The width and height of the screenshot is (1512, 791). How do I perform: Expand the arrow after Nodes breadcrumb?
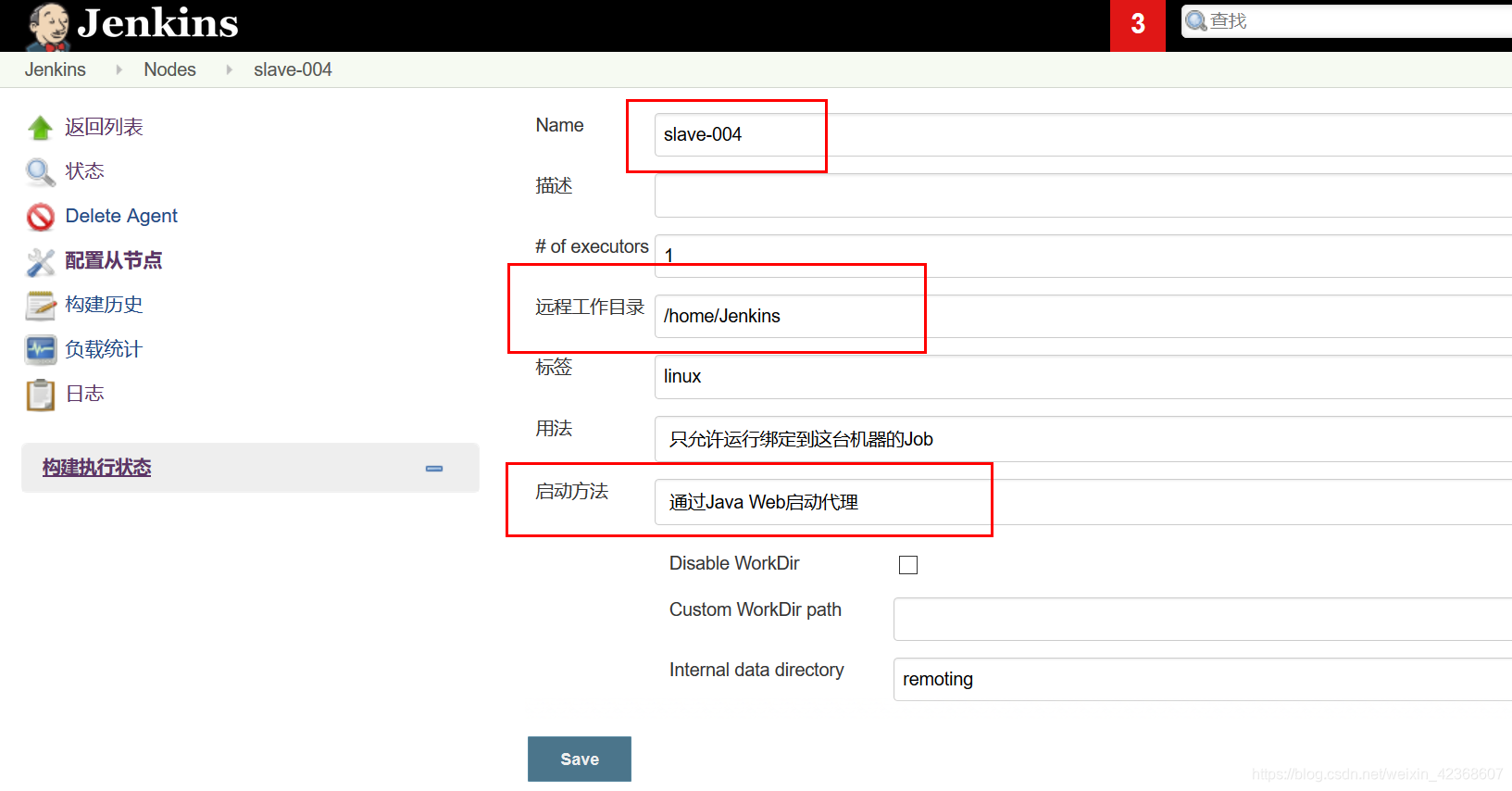229,69
